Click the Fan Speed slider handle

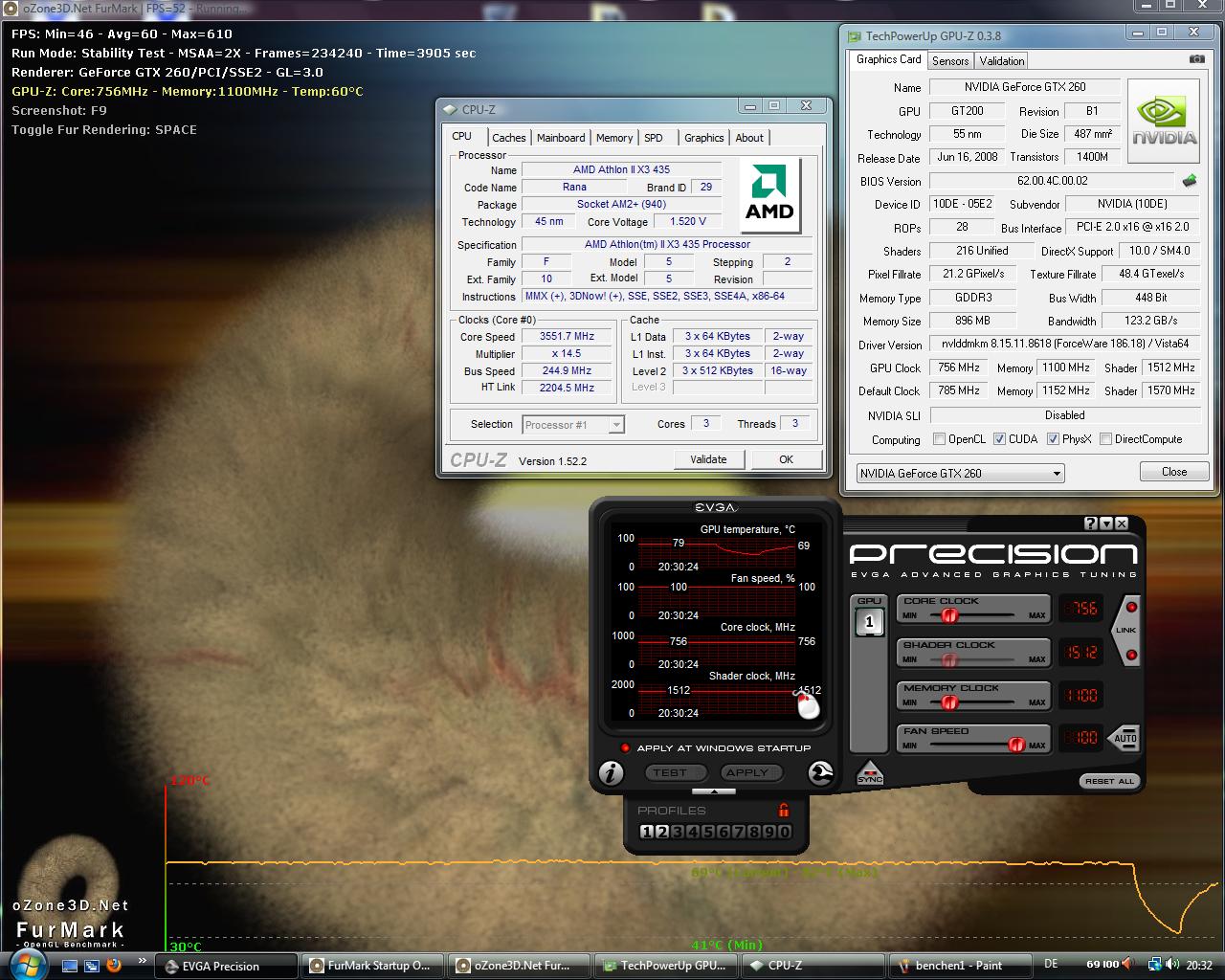[1016, 746]
